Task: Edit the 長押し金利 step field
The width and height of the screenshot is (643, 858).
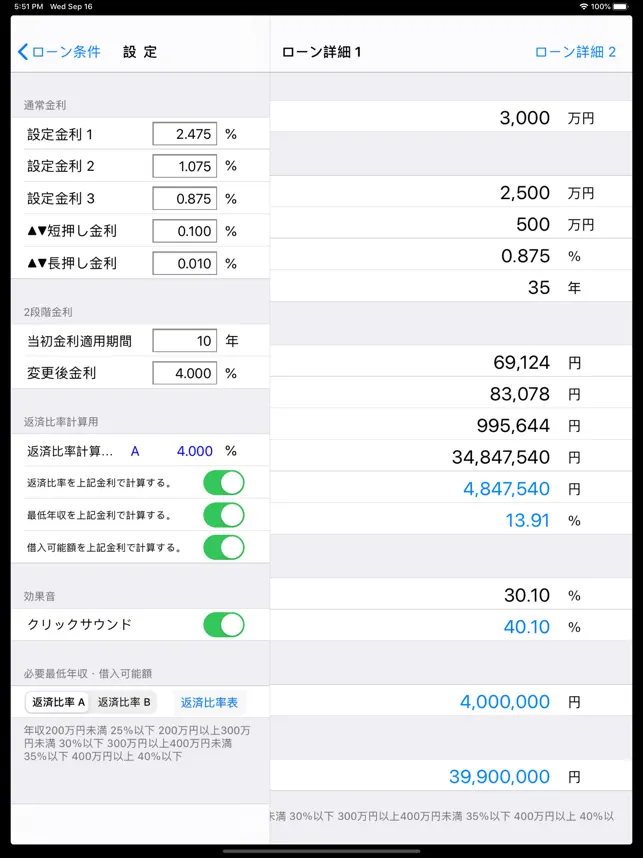Action: pos(184,263)
